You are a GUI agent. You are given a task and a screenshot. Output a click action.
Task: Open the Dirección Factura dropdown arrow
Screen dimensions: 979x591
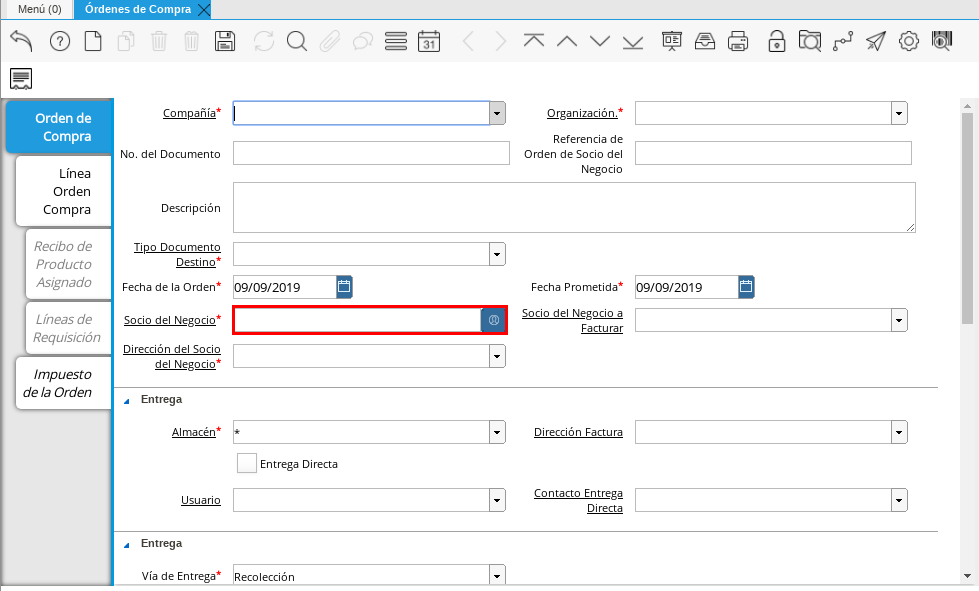point(899,432)
